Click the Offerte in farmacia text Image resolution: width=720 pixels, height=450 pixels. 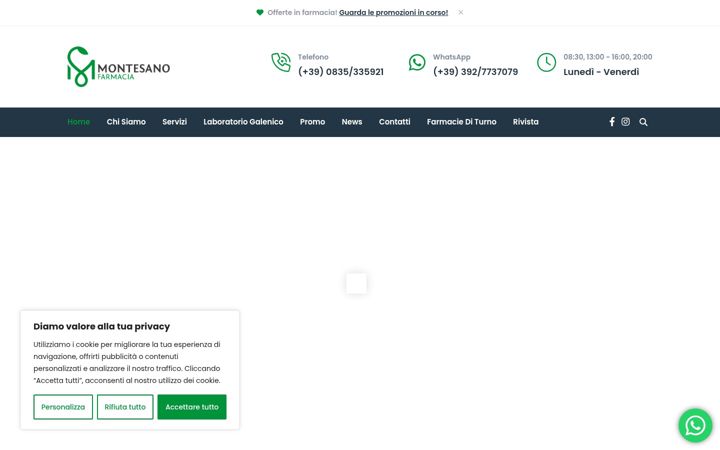(302, 12)
